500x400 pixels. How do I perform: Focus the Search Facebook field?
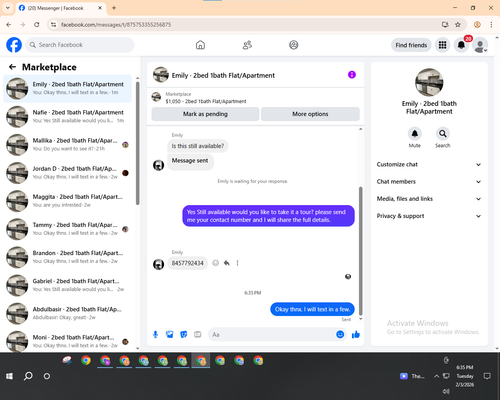80,45
